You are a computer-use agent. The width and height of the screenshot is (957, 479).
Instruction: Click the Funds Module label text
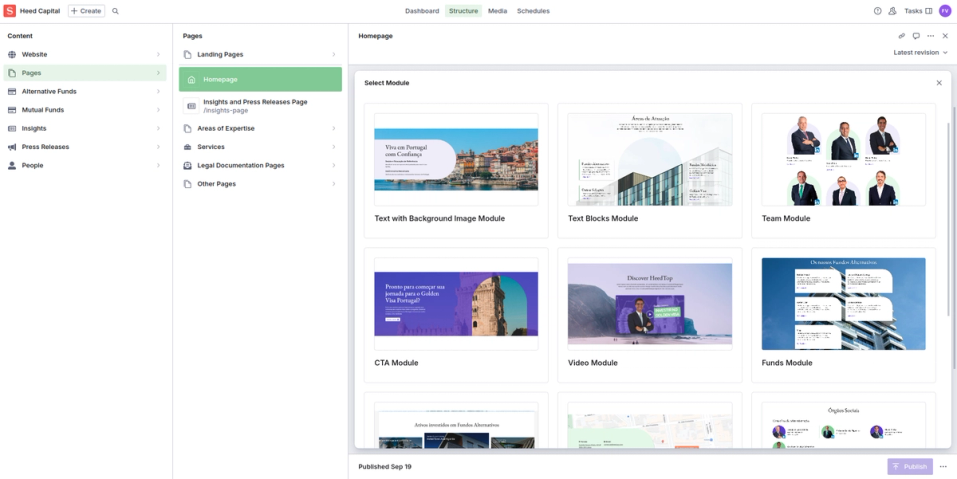pos(787,363)
